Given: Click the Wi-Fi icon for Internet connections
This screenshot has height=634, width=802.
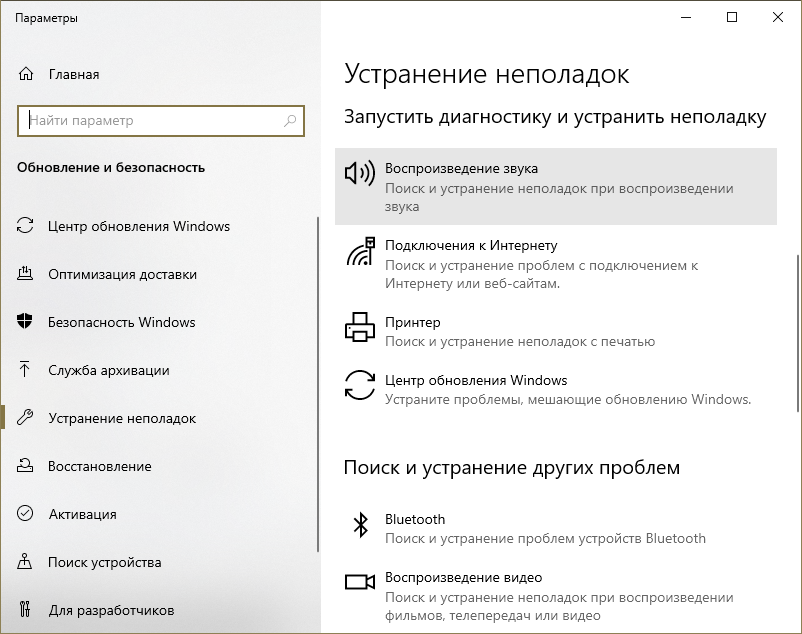Looking at the screenshot, I should 359,252.
